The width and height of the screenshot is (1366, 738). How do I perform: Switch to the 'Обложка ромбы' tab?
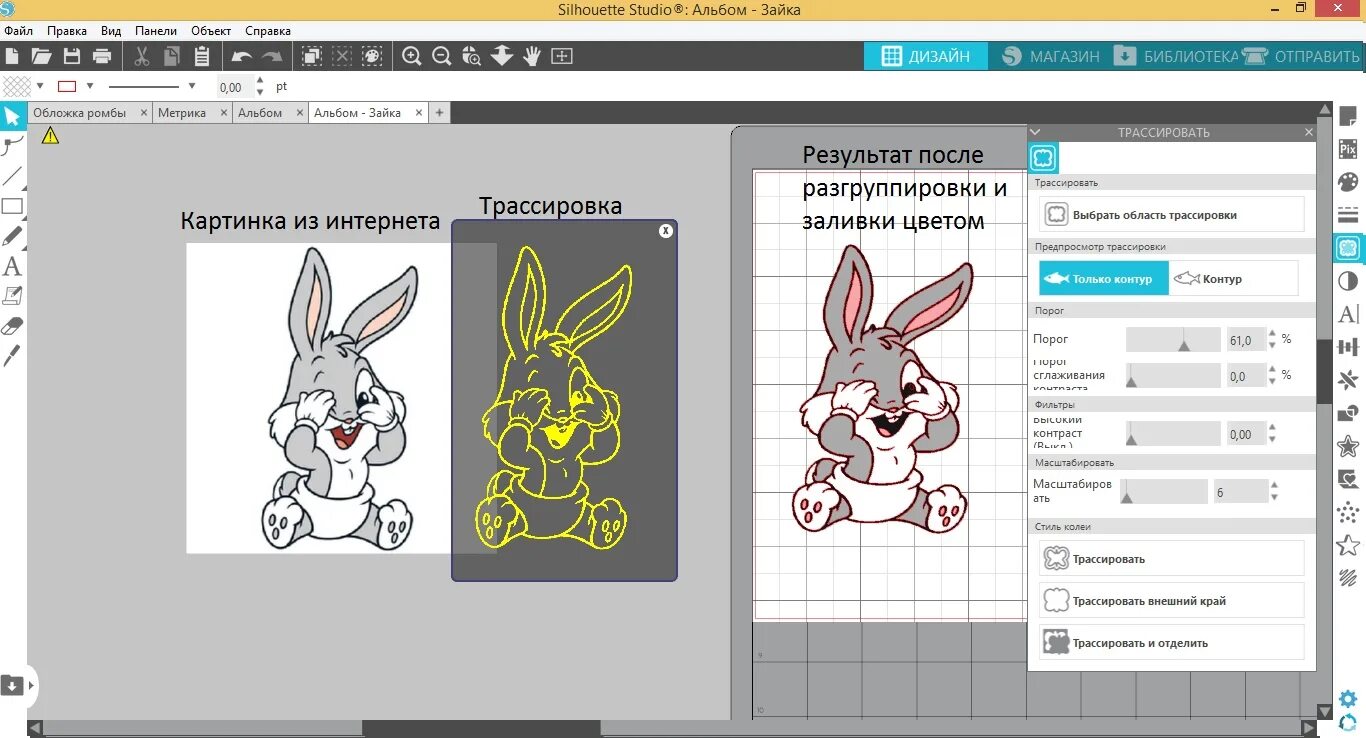[x=80, y=113]
